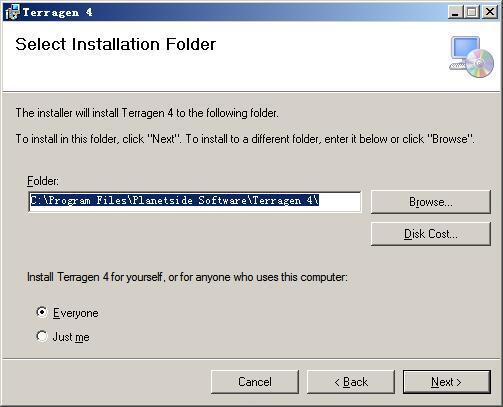Open the Disk Cost dialog
Image resolution: width=503 pixels, height=407 pixels.
coord(431,234)
